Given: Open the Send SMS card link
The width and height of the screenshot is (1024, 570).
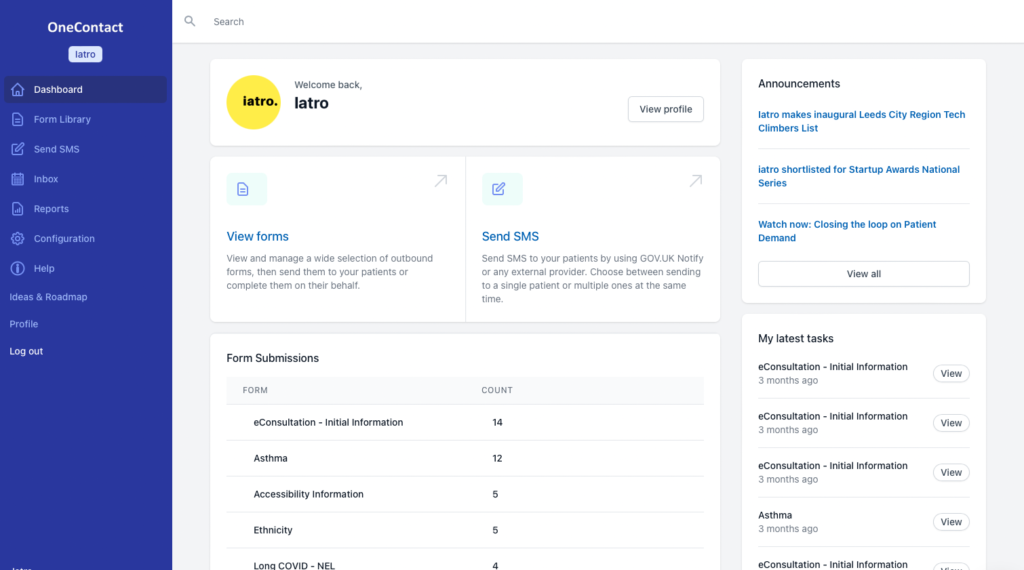Looking at the screenshot, I should click(510, 236).
